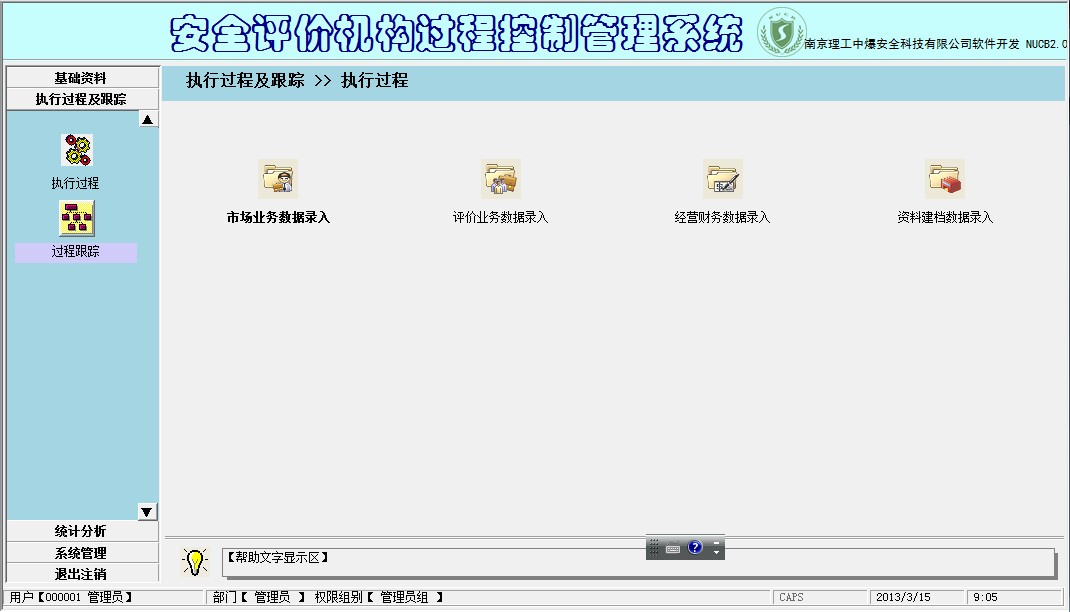
Task: Open the 过程跟踪 flowchart icon
Action: click(x=76, y=218)
